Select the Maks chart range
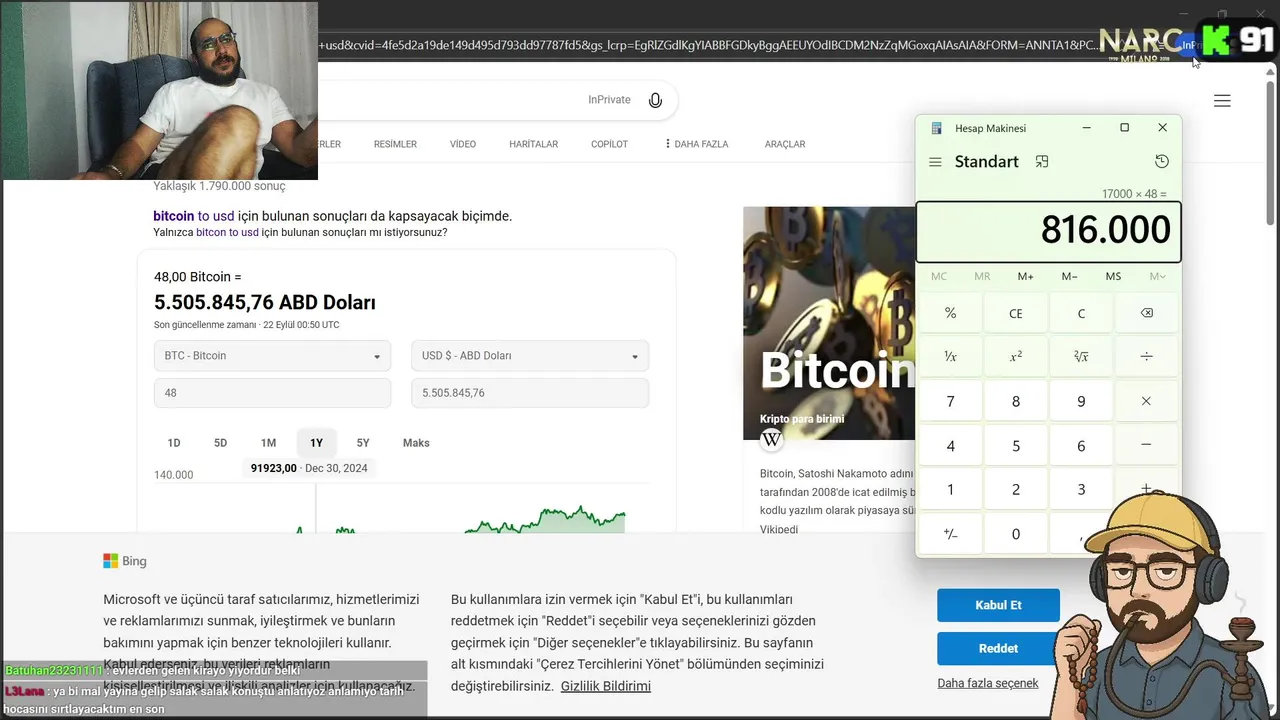 click(x=416, y=443)
